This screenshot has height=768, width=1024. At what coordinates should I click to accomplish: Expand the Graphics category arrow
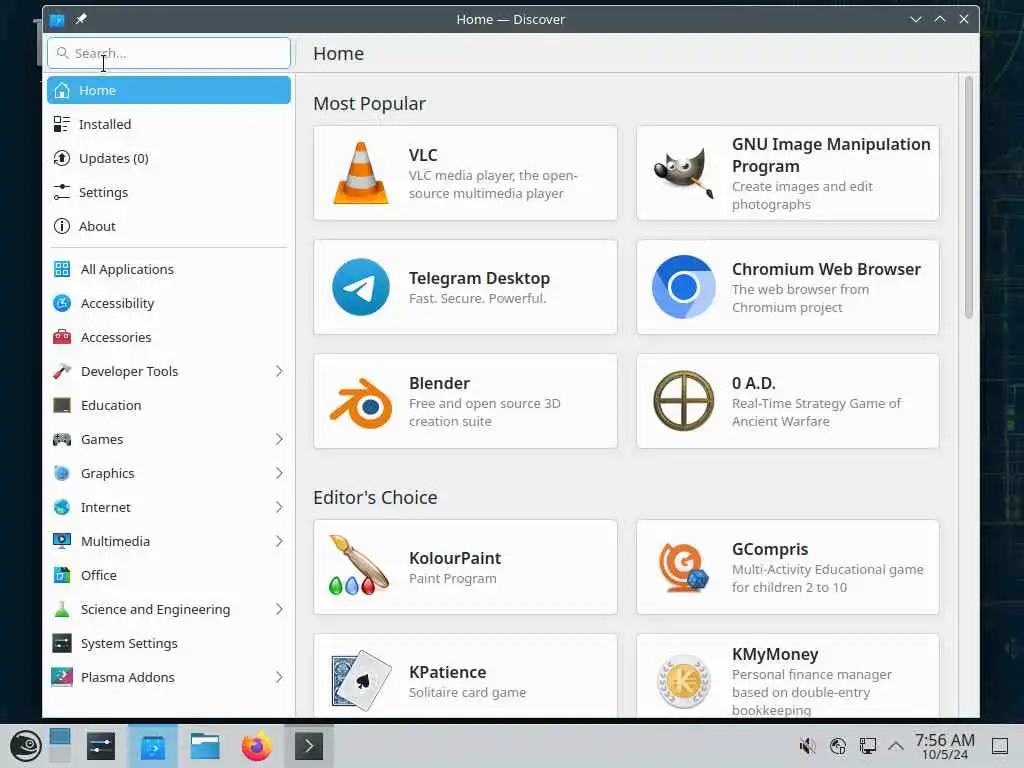(279, 473)
